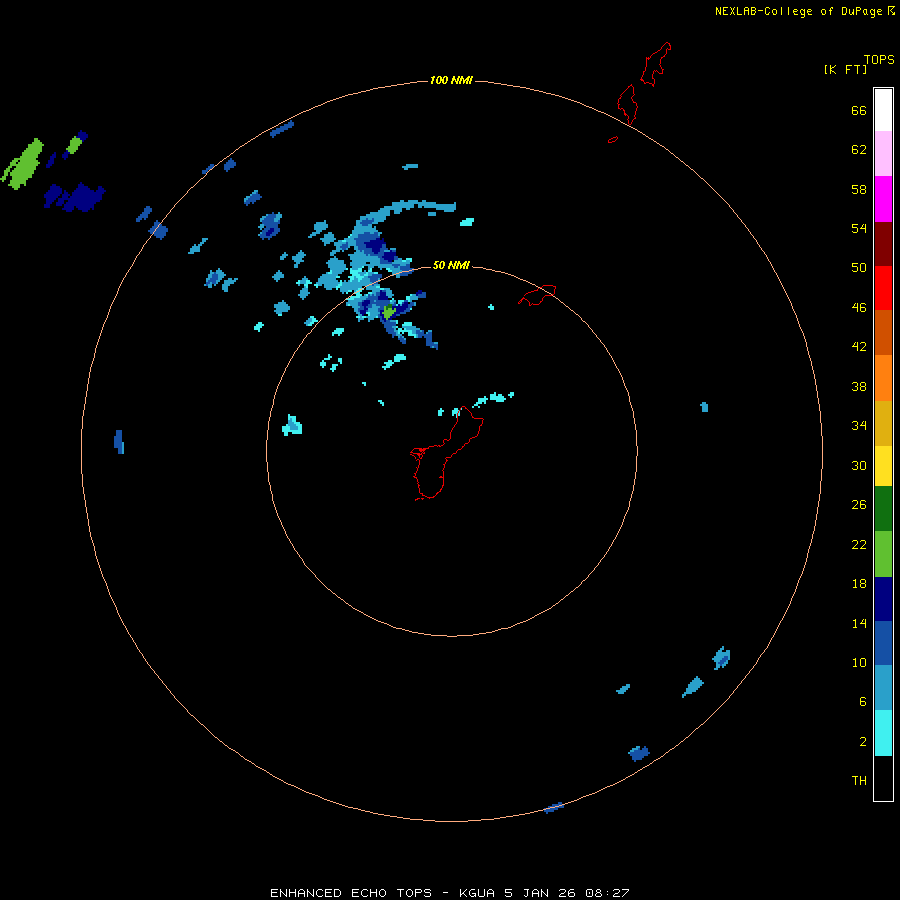Click the 34 value on the legend

coord(859,425)
